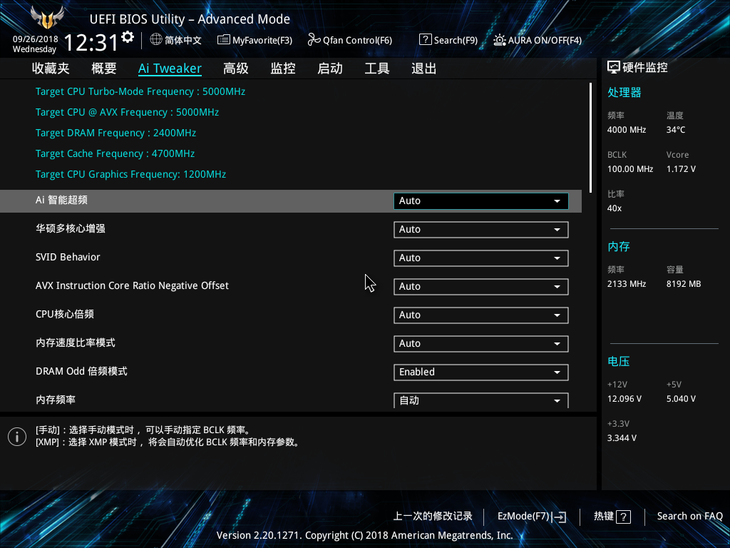The height and width of the screenshot is (548, 730).
Task: Click the 电压 section heading
Action: click(x=619, y=361)
